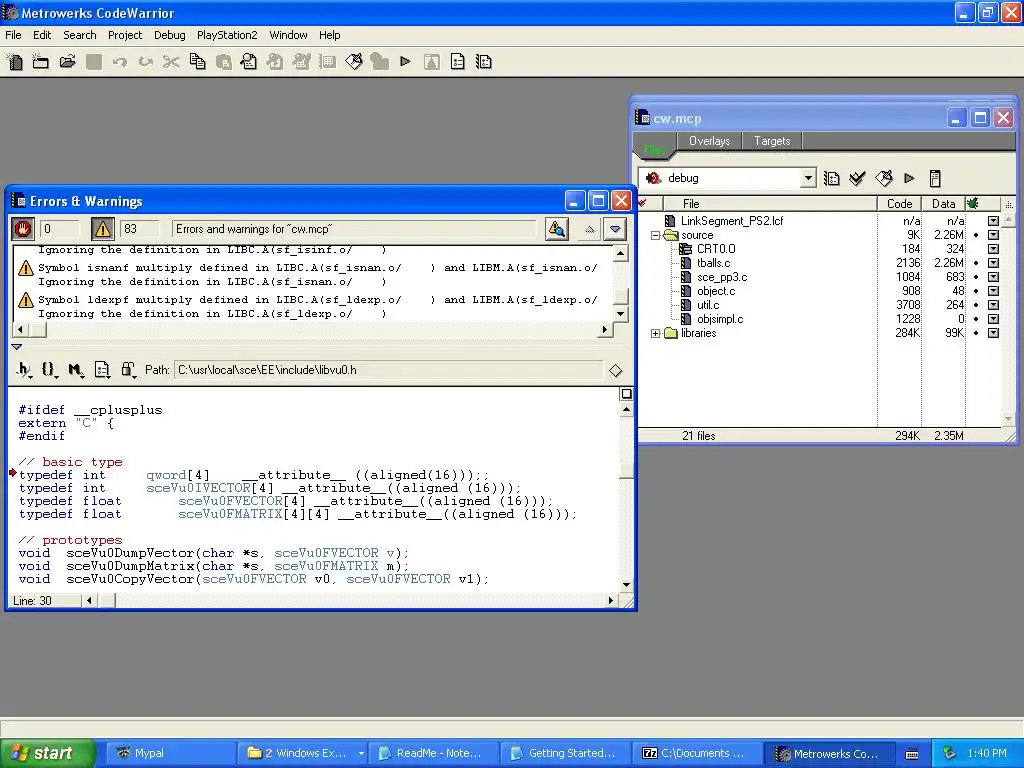The image size is (1024, 768).
Task: Click the Getting Started taskbar button
Action: coord(566,753)
